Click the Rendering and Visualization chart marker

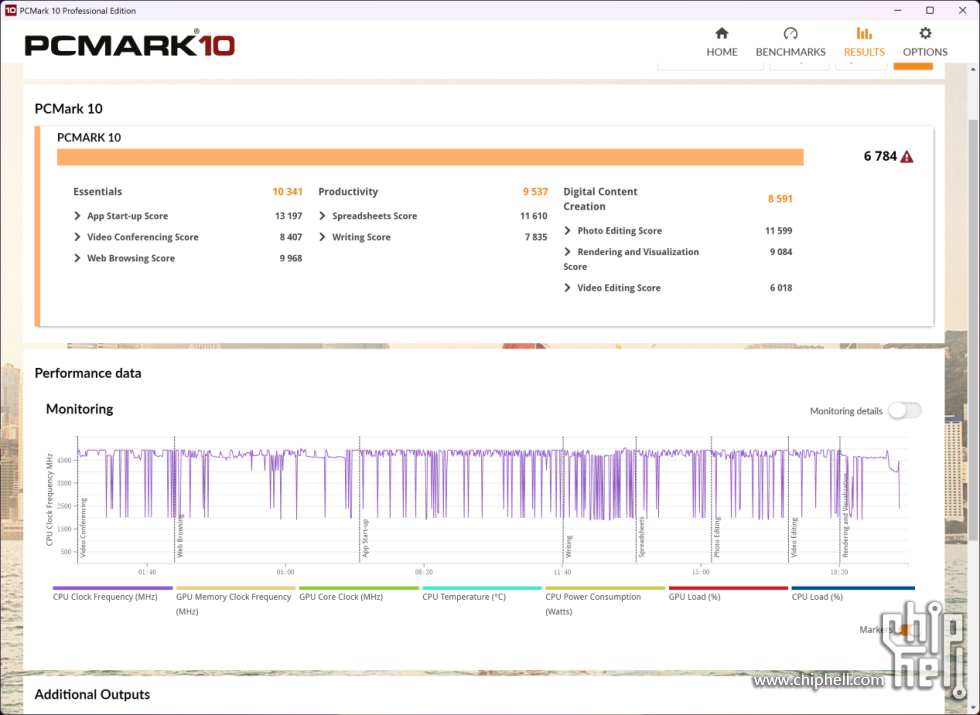click(x=845, y=516)
